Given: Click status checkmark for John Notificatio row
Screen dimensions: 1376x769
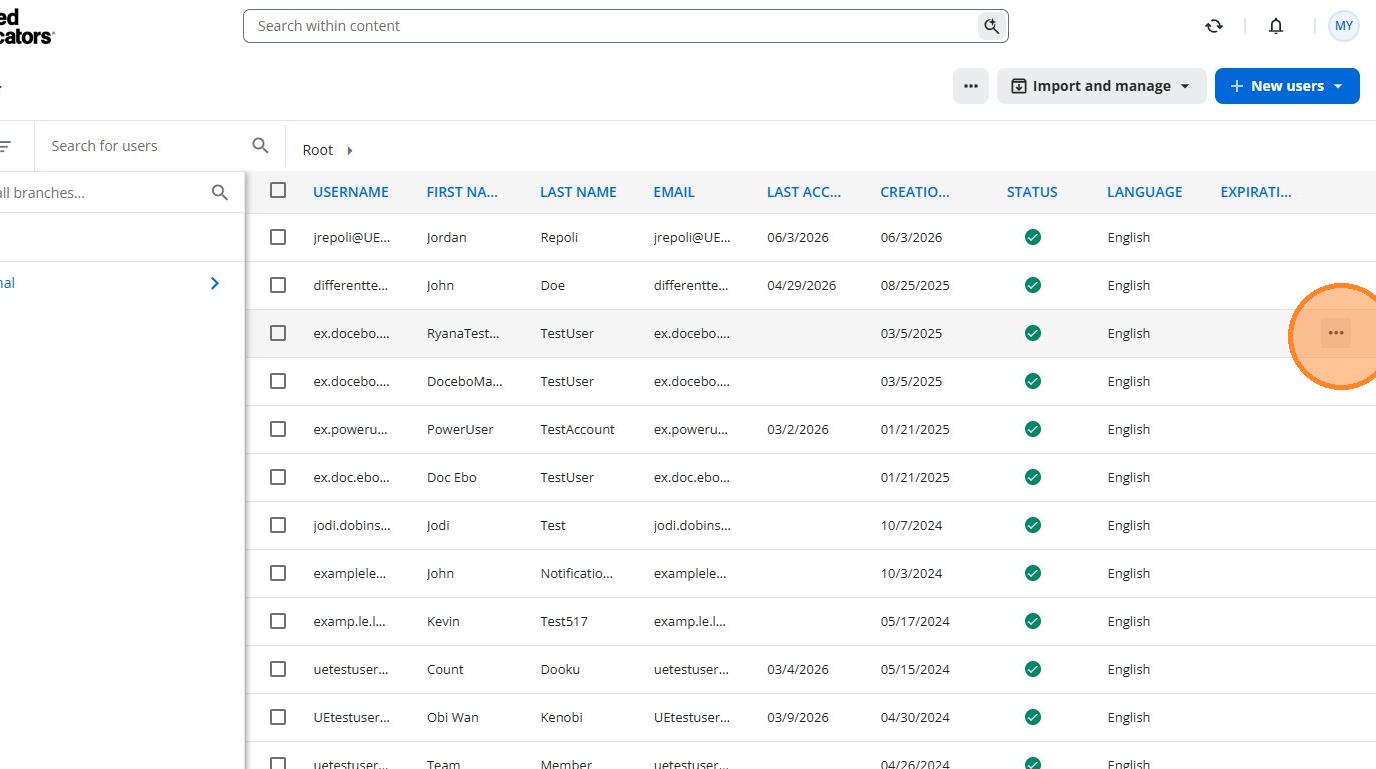Looking at the screenshot, I should [x=1033, y=573].
